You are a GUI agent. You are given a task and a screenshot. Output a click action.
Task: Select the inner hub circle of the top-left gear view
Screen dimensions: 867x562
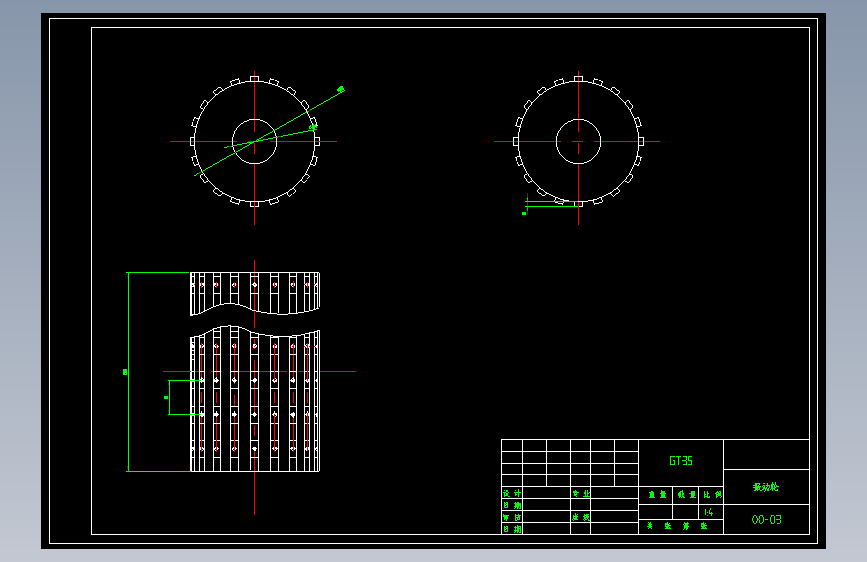pos(254,142)
